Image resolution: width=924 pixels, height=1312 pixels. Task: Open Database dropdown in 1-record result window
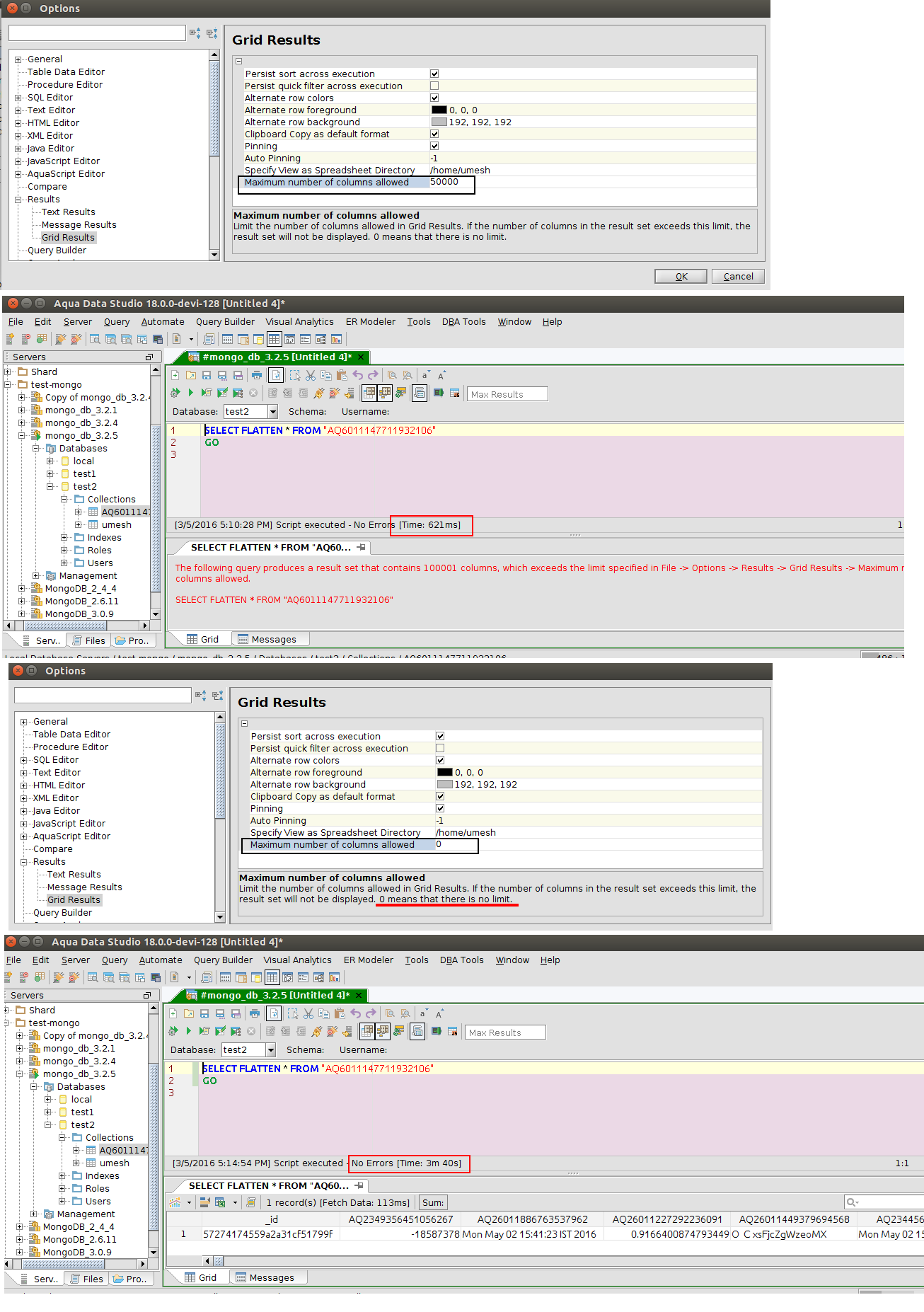pos(270,1049)
